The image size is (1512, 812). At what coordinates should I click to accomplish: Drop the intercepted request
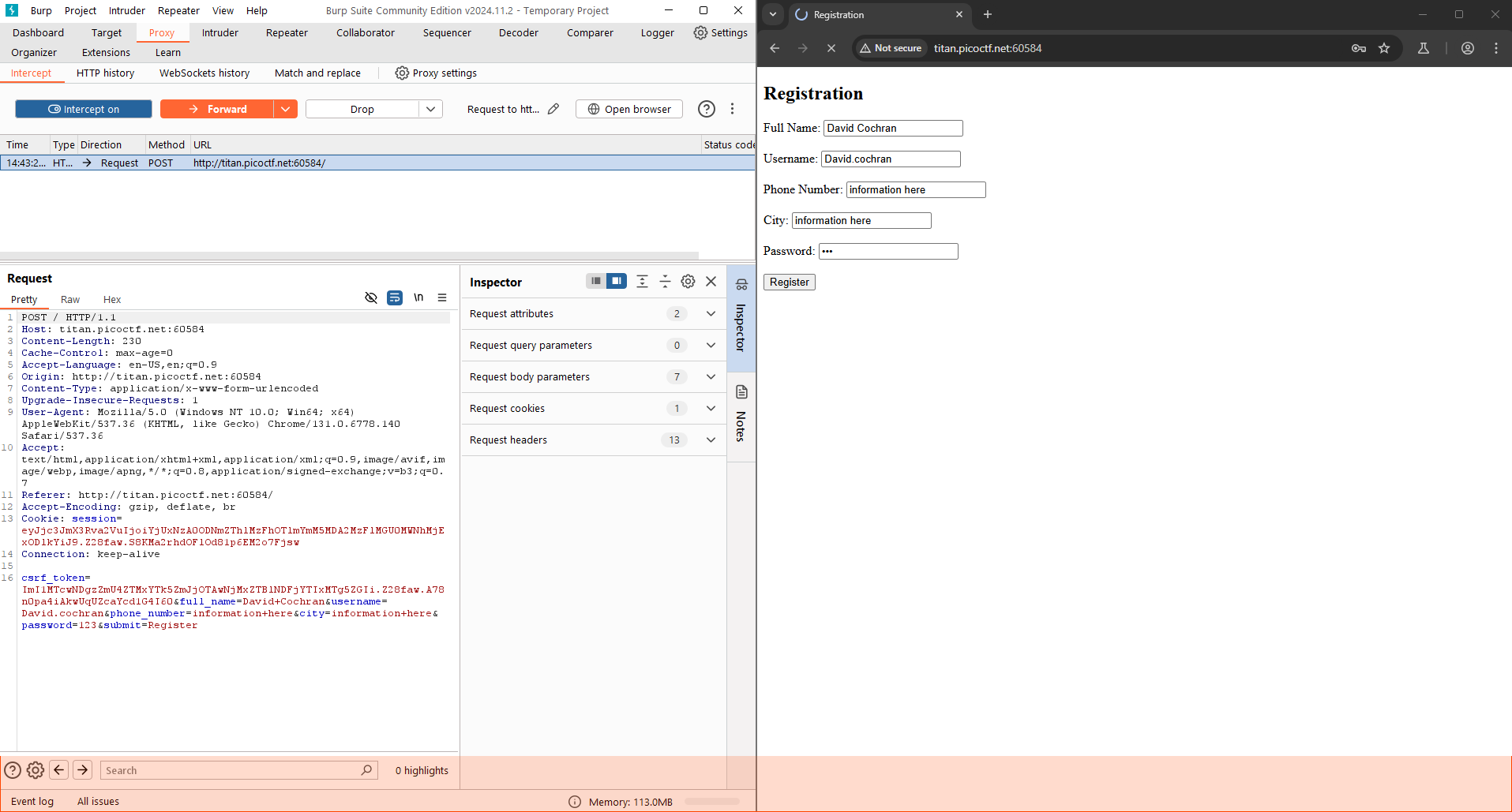362,109
